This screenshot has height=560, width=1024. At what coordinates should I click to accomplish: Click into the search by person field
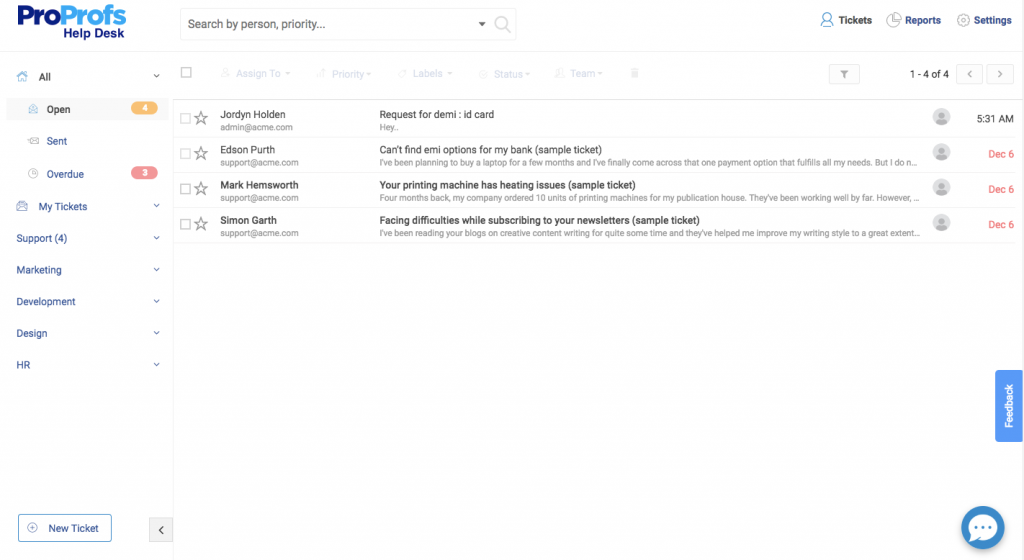pos(330,24)
